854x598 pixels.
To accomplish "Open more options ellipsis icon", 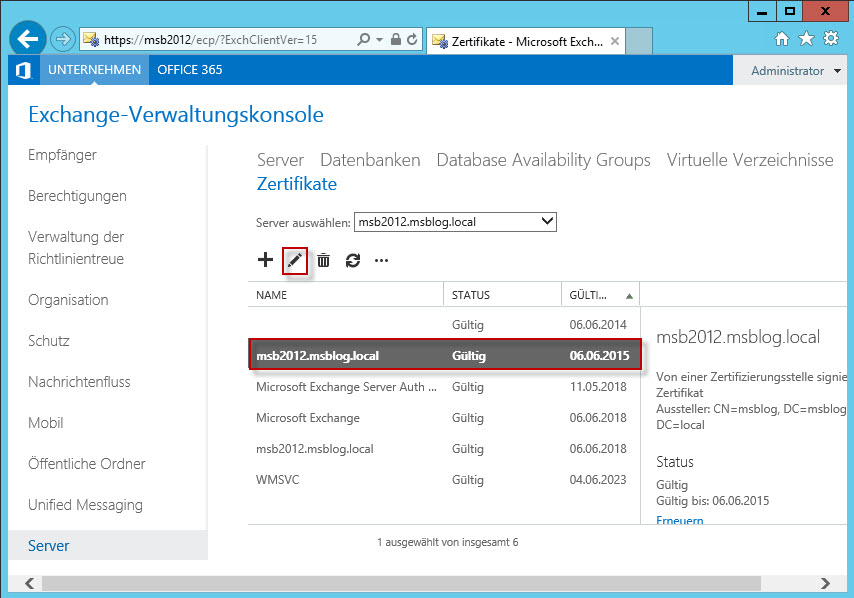I will click(x=381, y=261).
